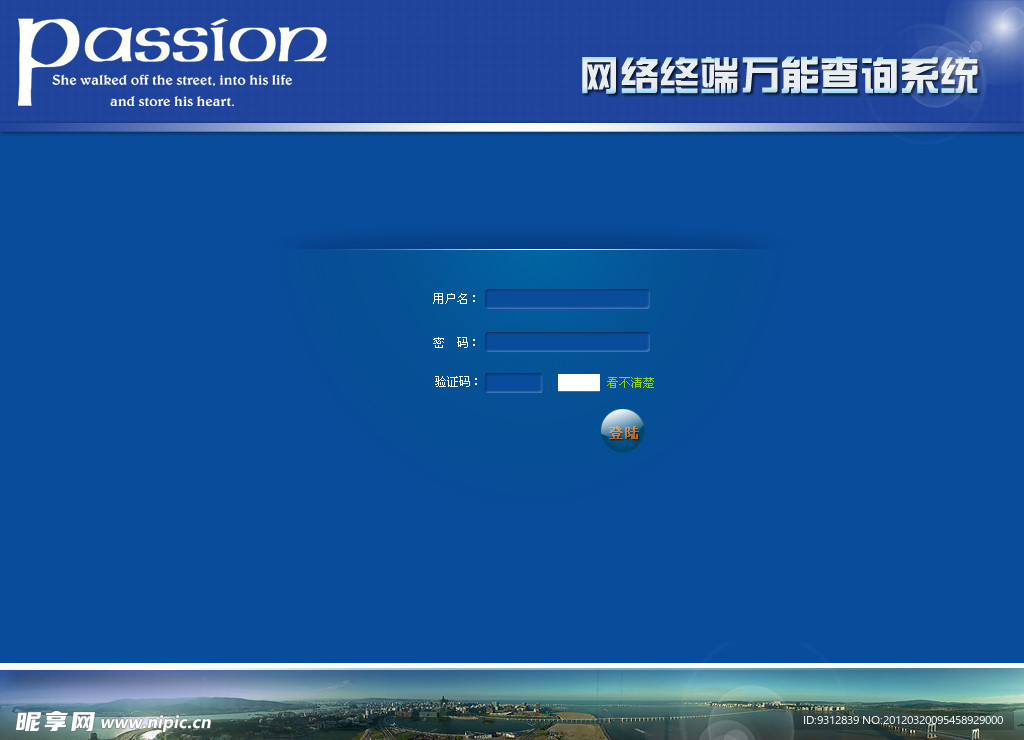Screen dimensions: 1024x740
Task: Click the white captcha image box
Action: pos(579,383)
